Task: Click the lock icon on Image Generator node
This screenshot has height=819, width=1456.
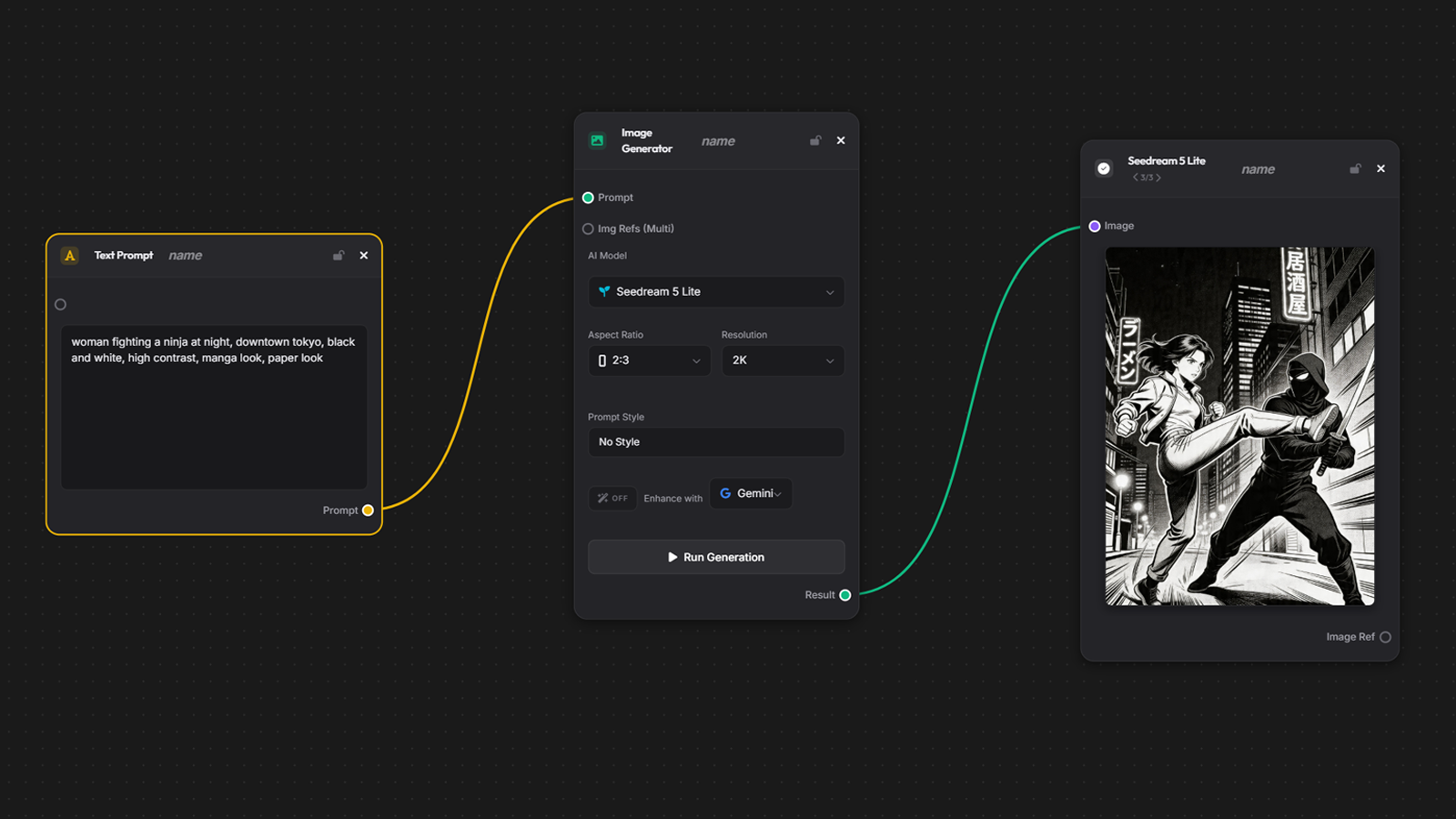Action: (815, 140)
